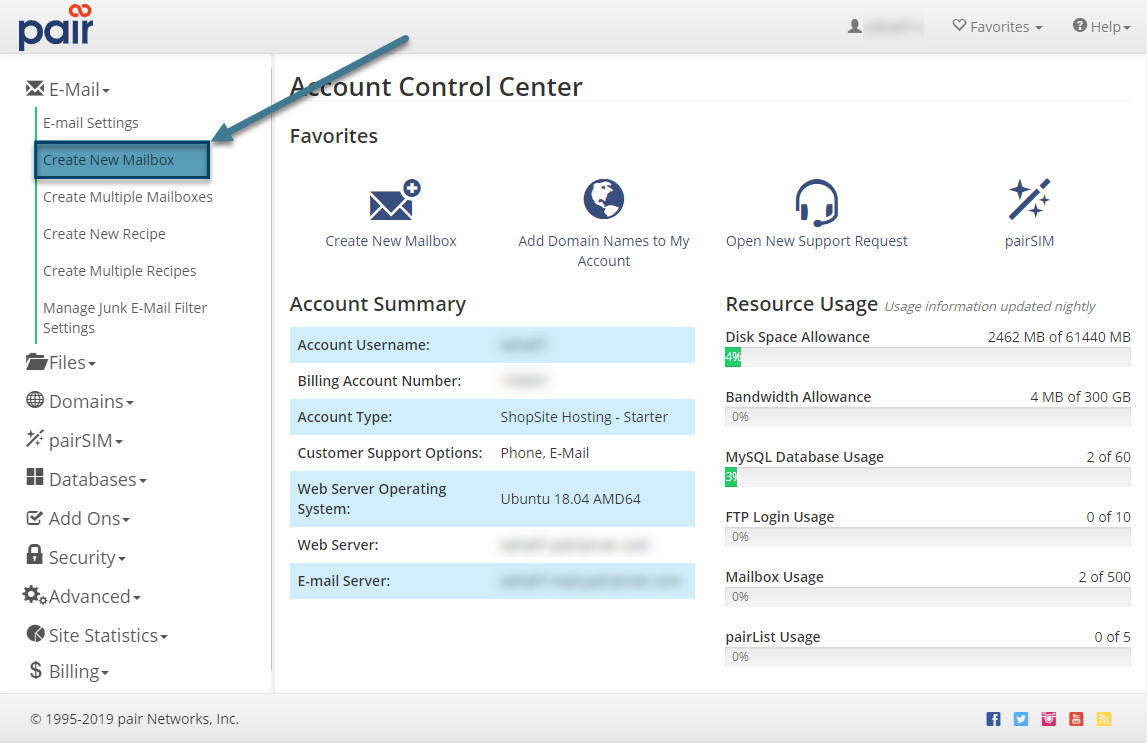Click the MySQL Database Usage progress bar
The height and width of the screenshot is (743, 1147).
click(928, 477)
